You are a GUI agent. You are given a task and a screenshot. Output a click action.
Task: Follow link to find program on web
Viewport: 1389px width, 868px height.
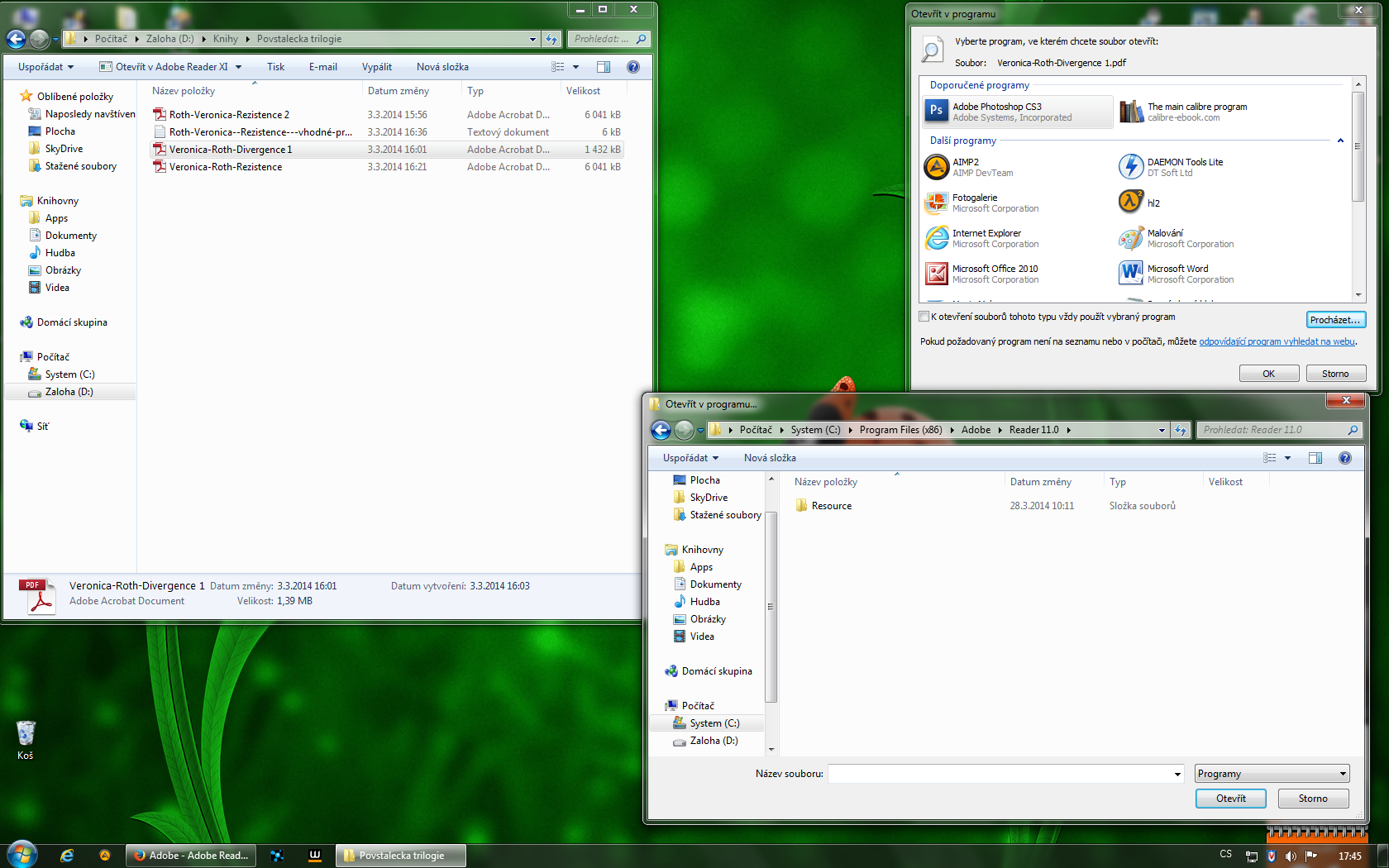tap(1277, 341)
